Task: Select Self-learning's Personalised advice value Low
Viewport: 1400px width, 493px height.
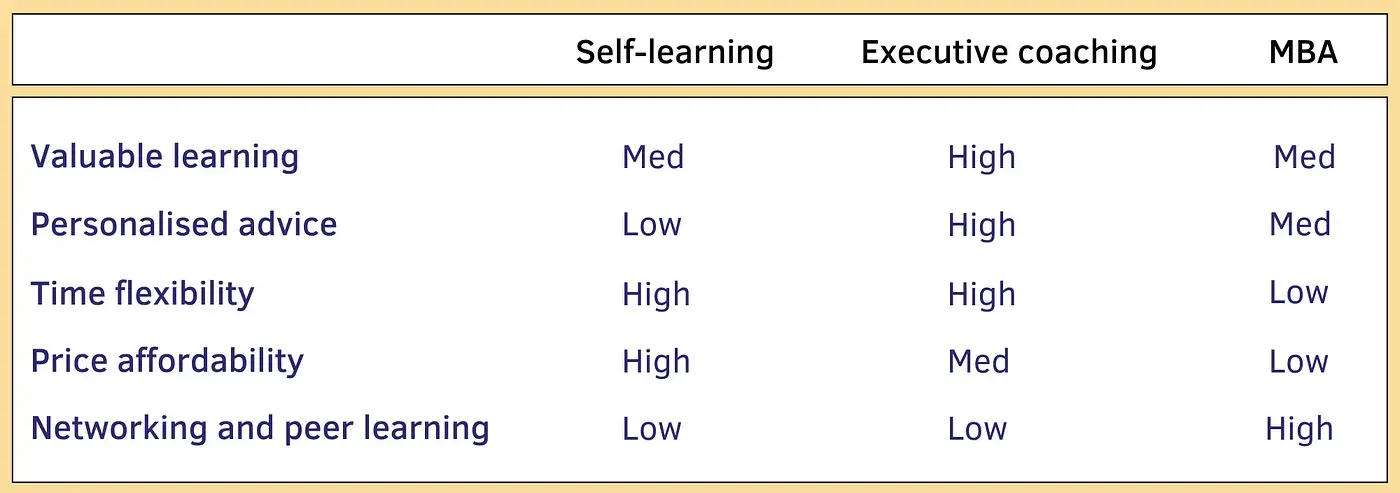Action: [x=652, y=224]
